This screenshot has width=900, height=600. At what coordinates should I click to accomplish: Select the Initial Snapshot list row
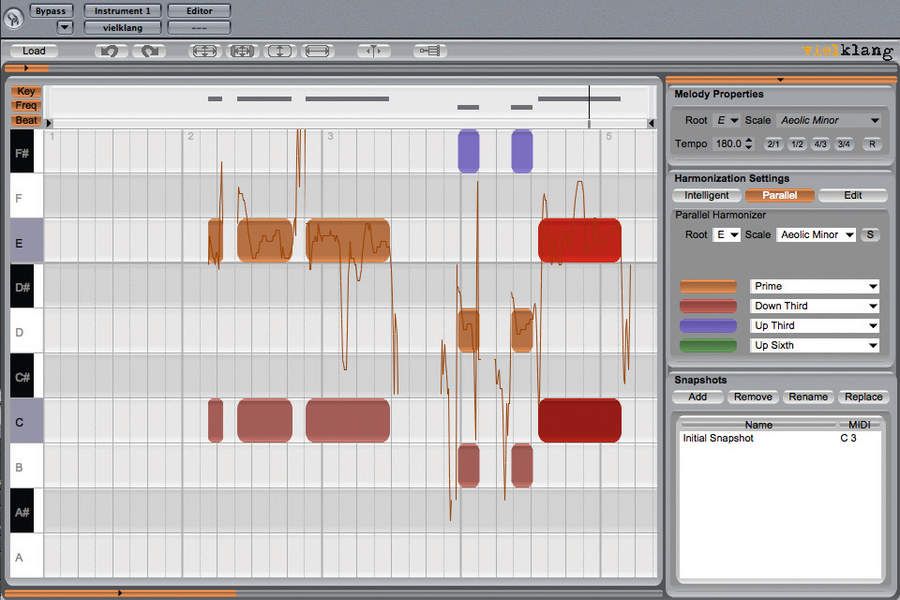pyautogui.click(x=779, y=438)
